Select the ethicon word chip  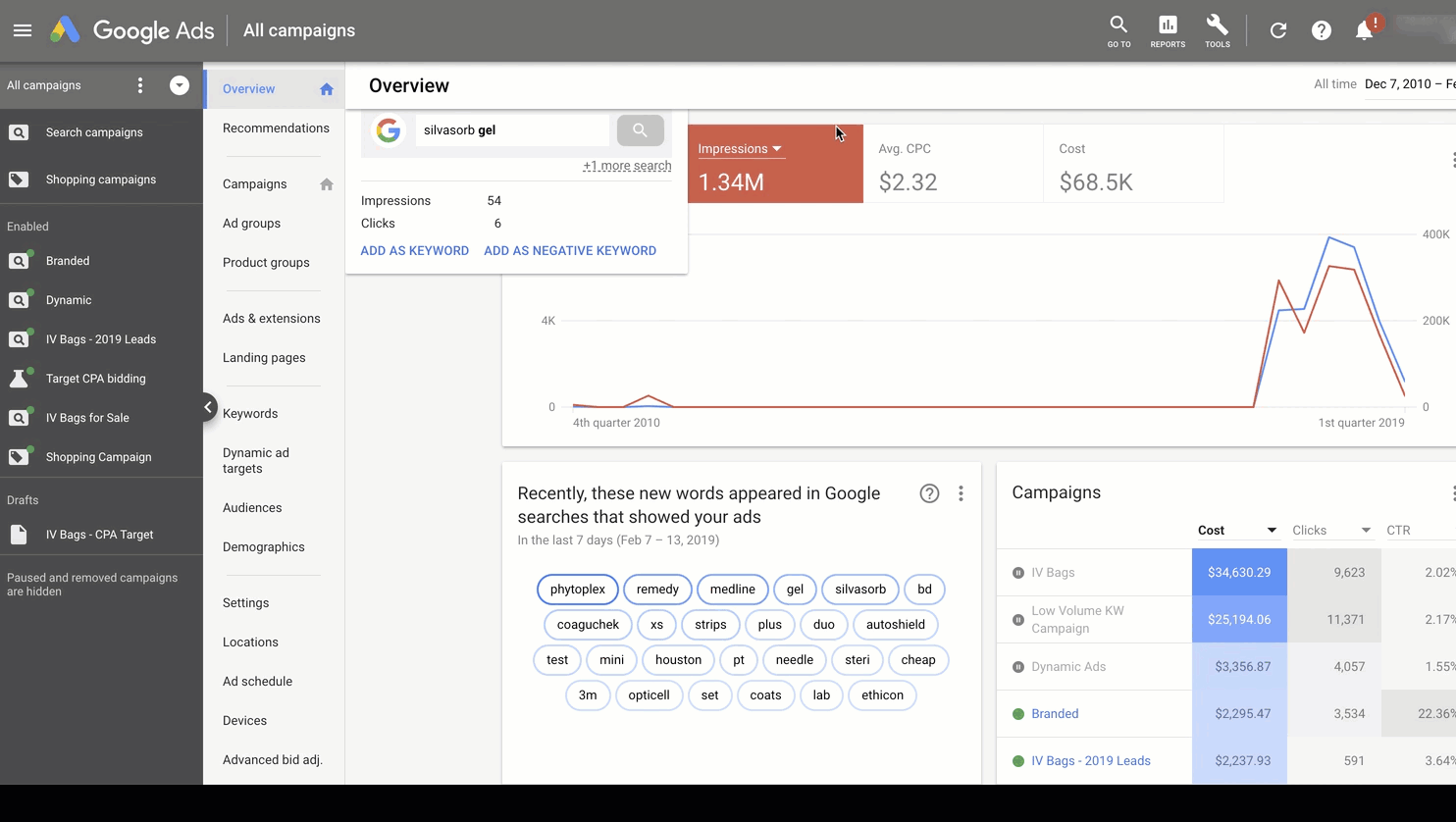click(x=882, y=695)
